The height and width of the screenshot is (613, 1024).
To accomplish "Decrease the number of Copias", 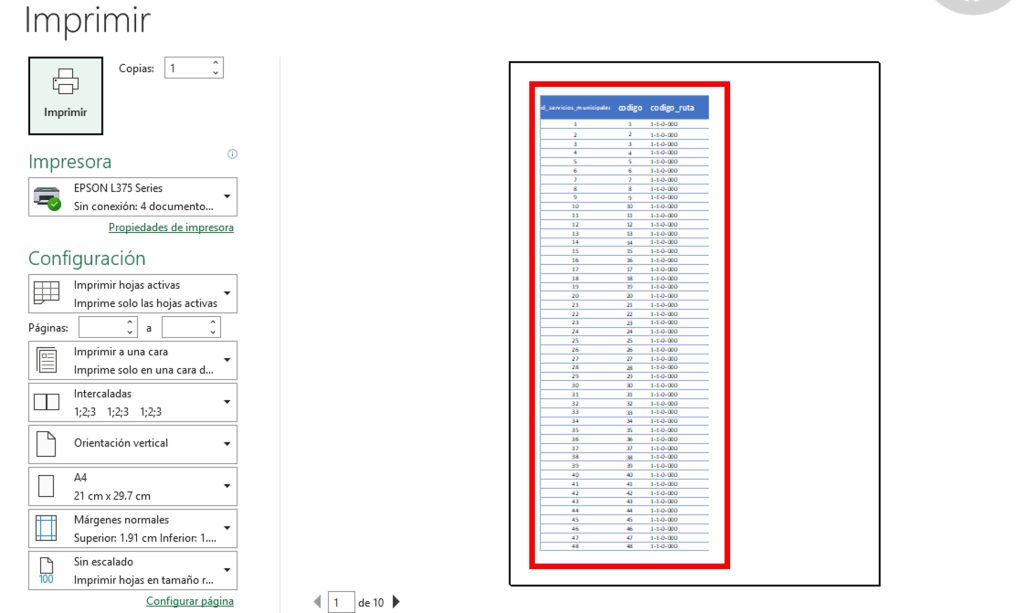I will point(215,73).
